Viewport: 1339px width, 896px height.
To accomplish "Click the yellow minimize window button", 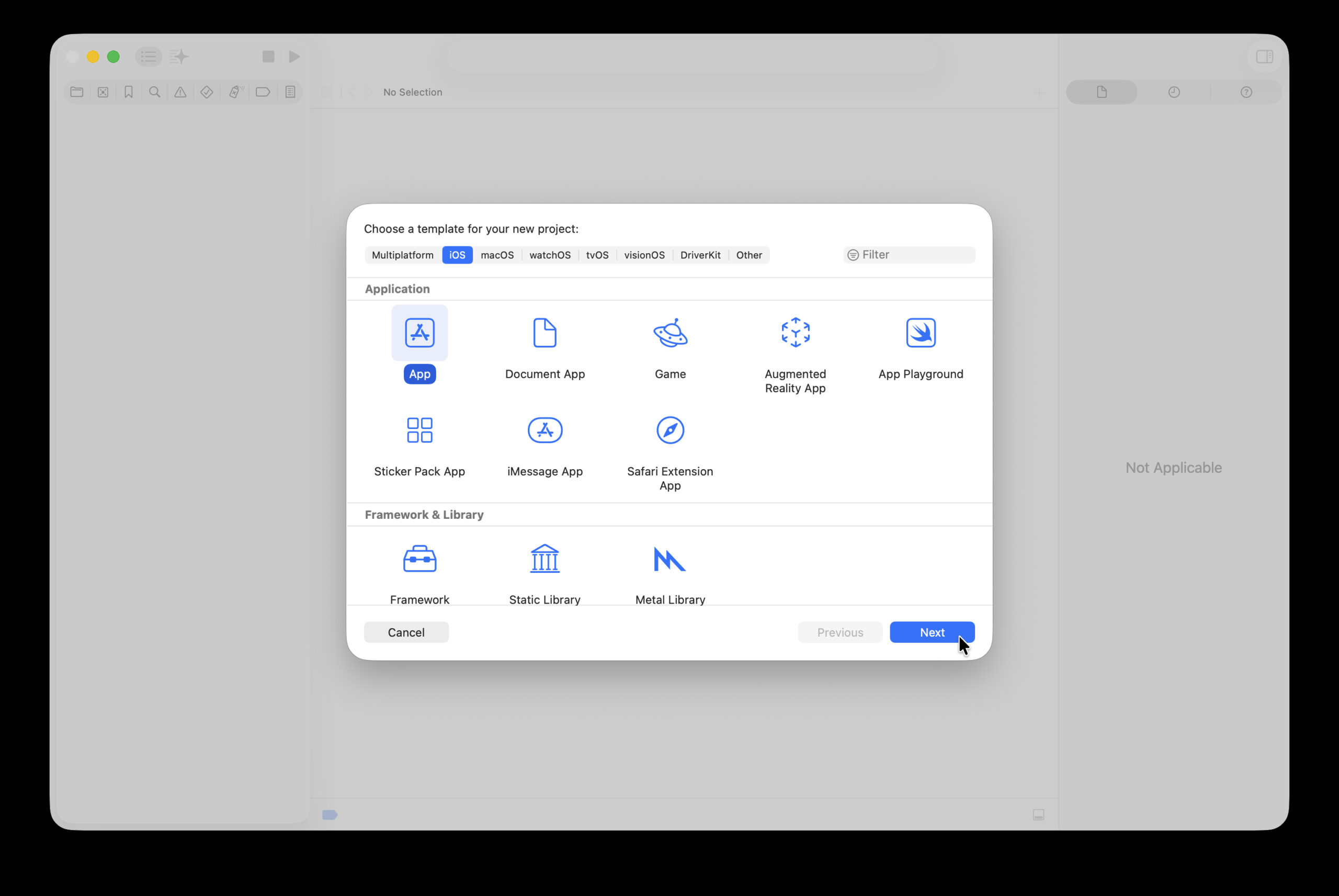I will coord(93,56).
